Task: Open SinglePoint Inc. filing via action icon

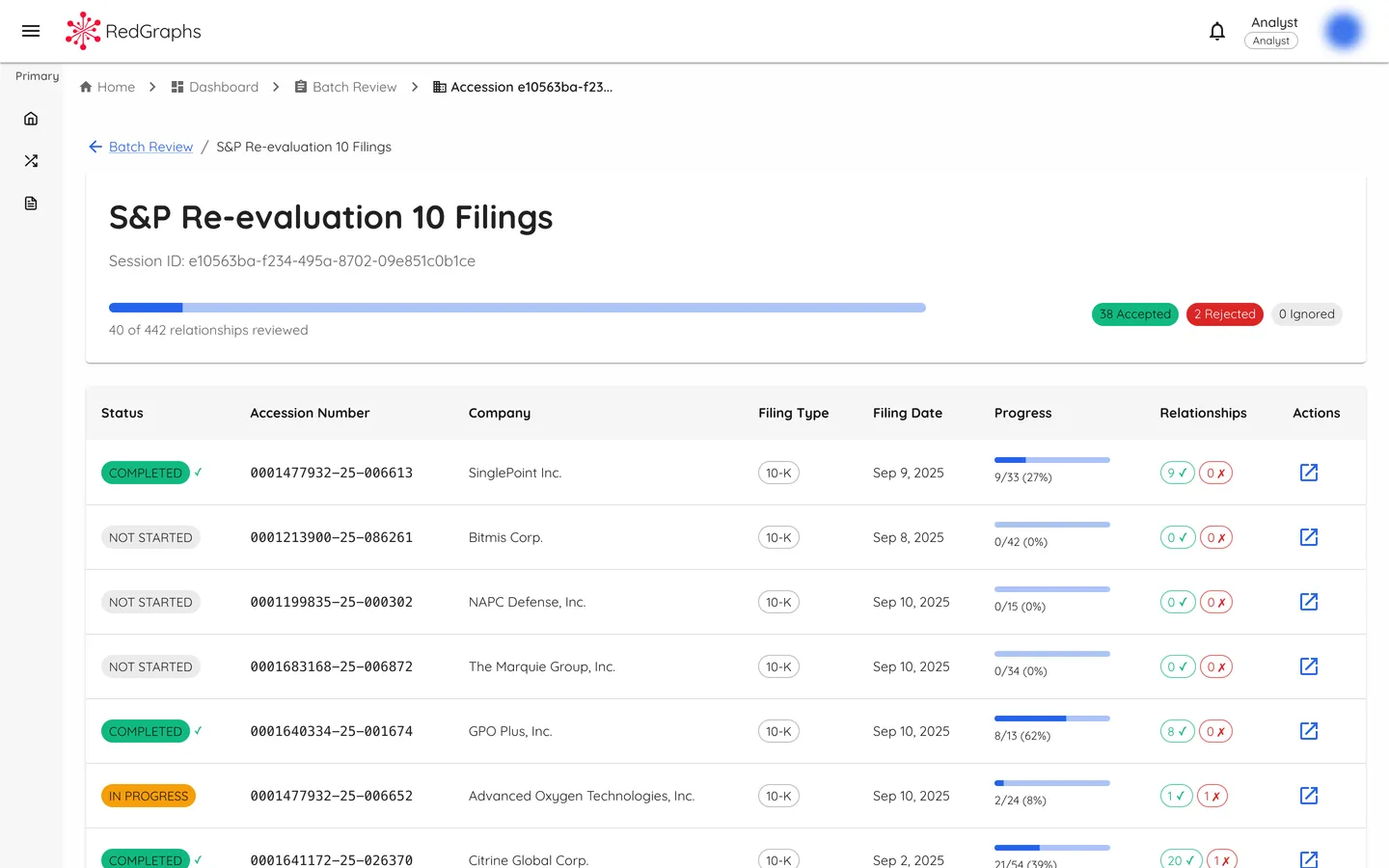Action: (x=1308, y=473)
